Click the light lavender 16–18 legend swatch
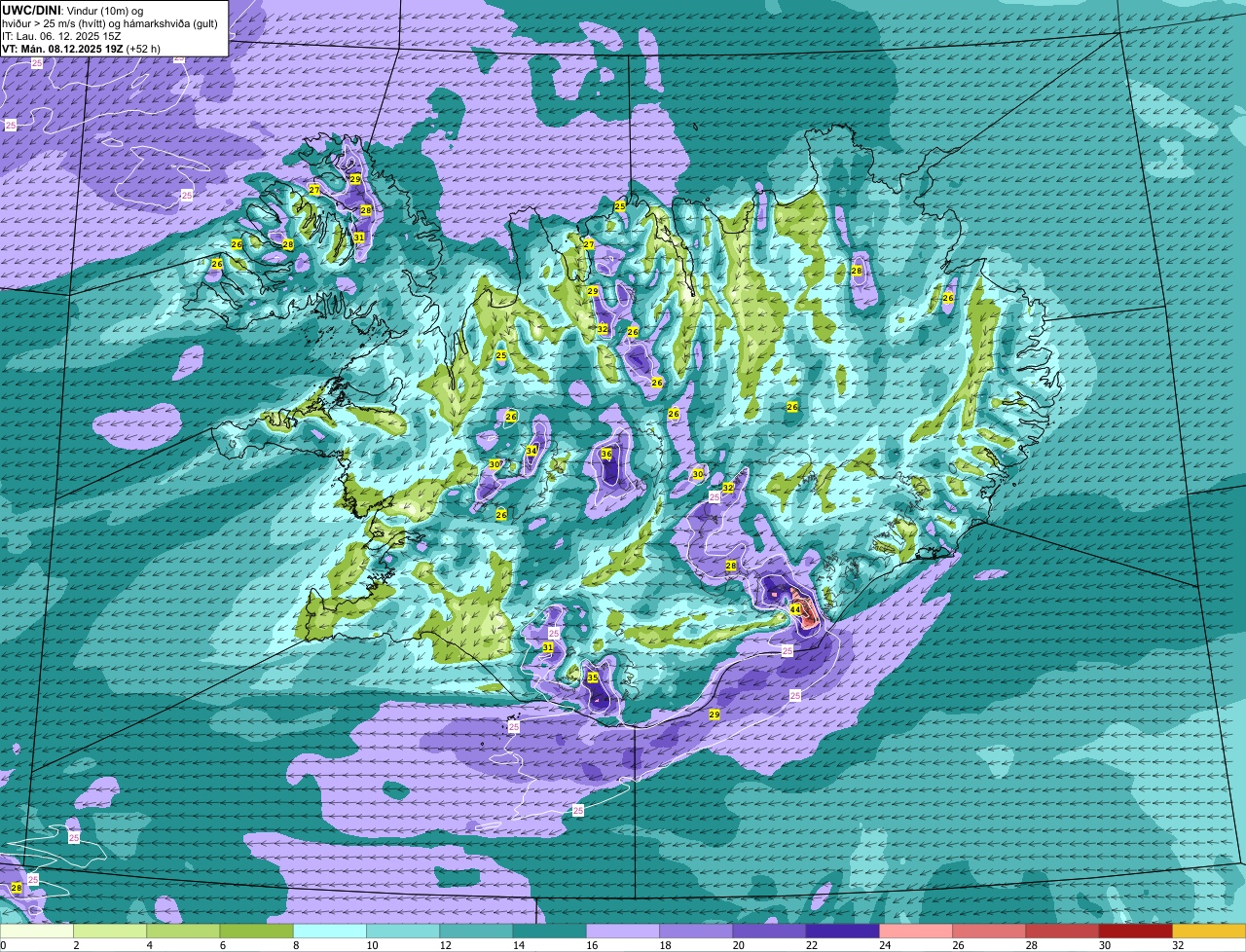The height and width of the screenshot is (952, 1246). click(x=623, y=931)
